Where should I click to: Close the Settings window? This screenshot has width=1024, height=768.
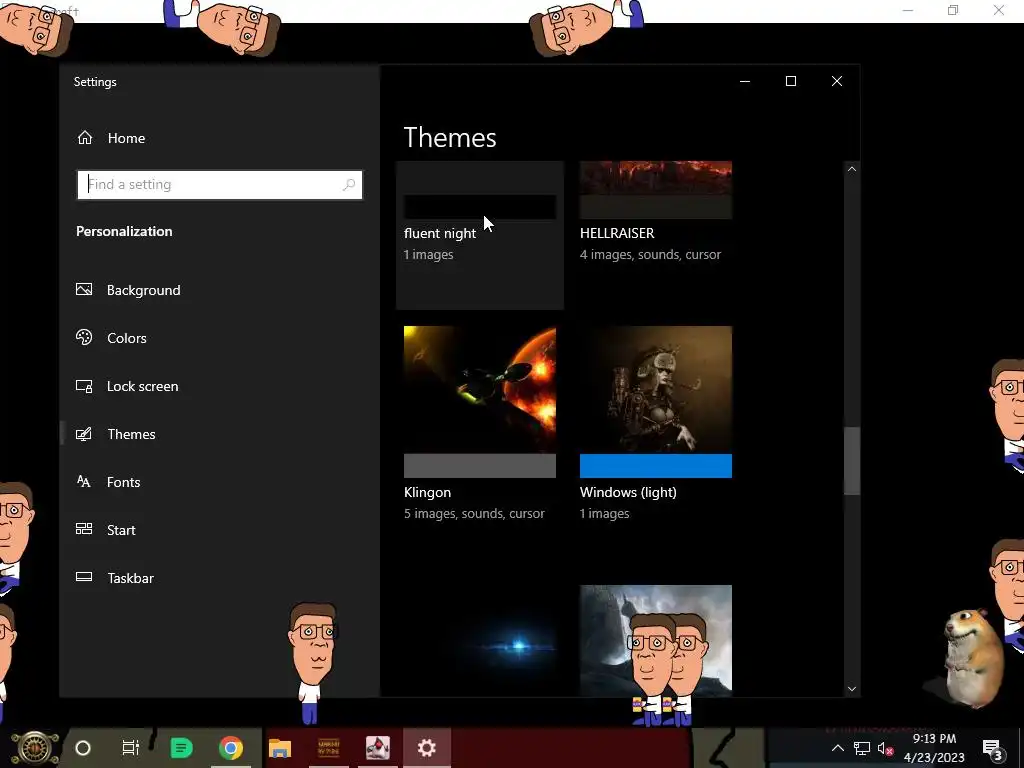pyautogui.click(x=837, y=81)
